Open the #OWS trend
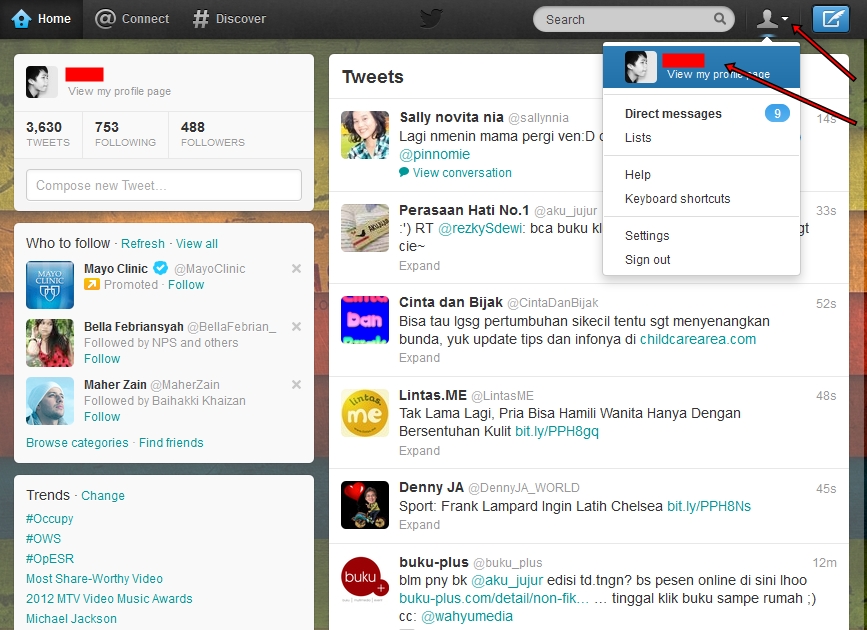The width and height of the screenshot is (867, 630). 43,539
